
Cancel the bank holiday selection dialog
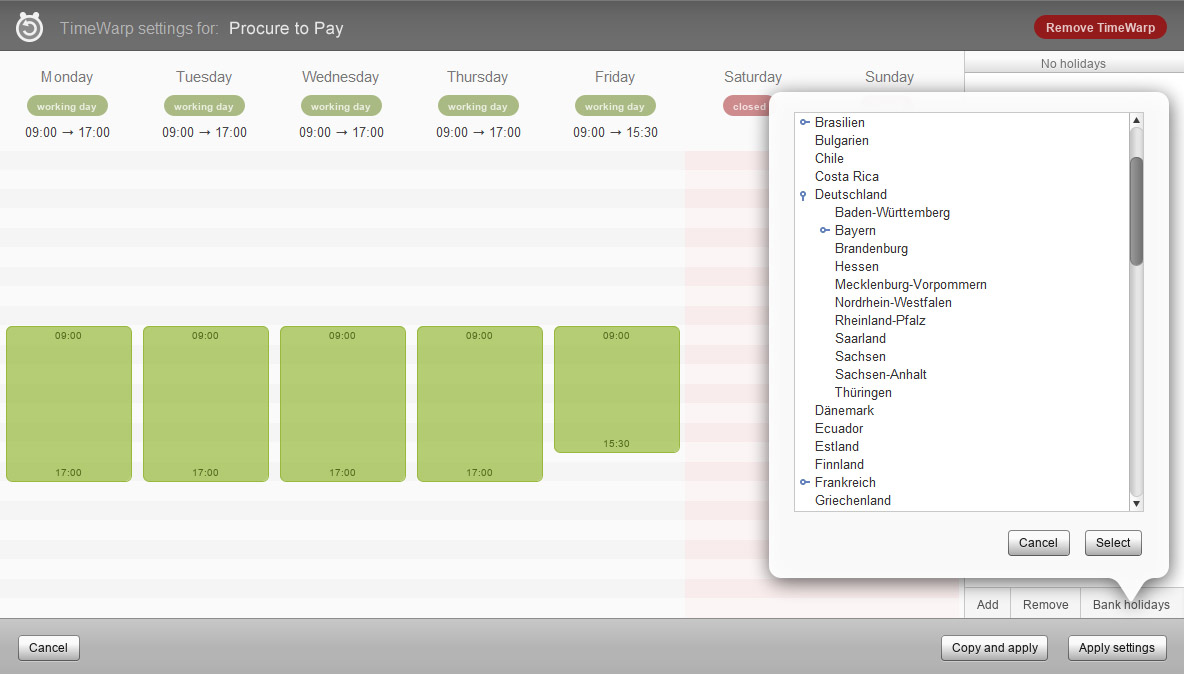click(1038, 542)
